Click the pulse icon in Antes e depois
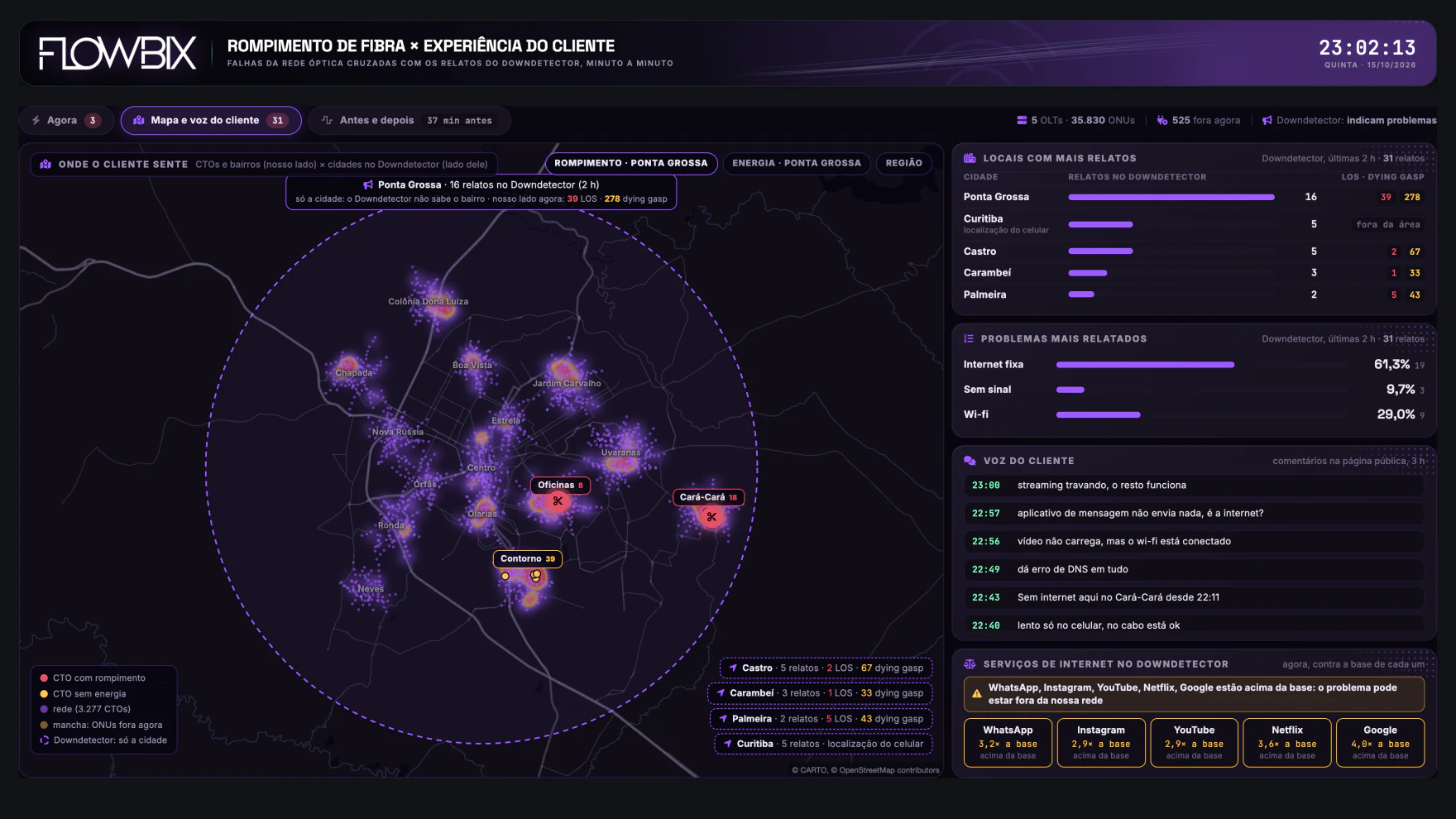The image size is (1456, 819). tap(328, 121)
